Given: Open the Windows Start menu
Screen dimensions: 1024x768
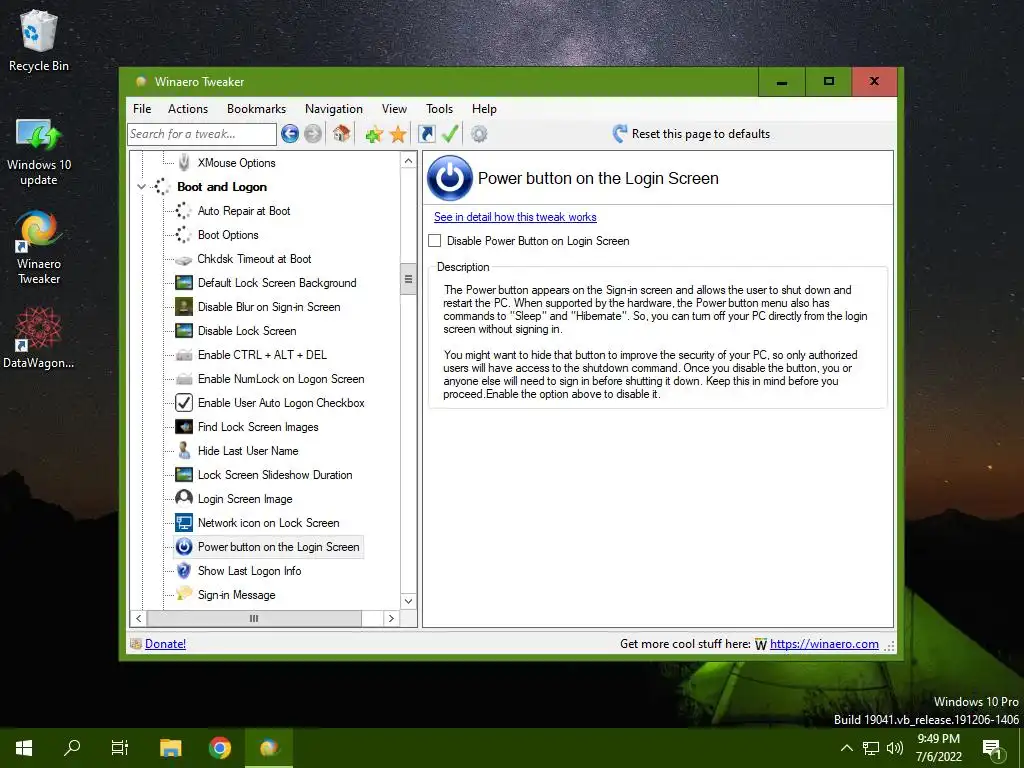Looking at the screenshot, I should click(24, 747).
